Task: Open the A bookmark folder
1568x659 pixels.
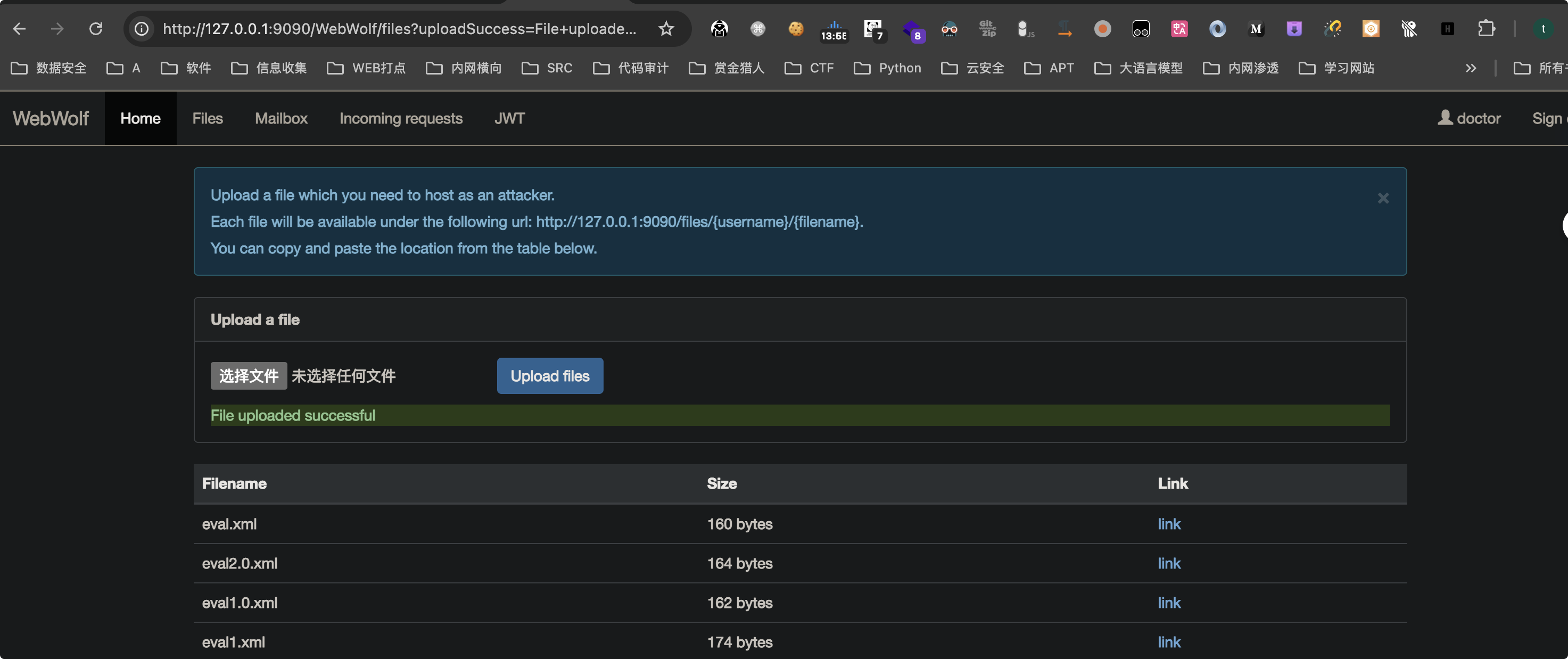Action: [x=123, y=68]
